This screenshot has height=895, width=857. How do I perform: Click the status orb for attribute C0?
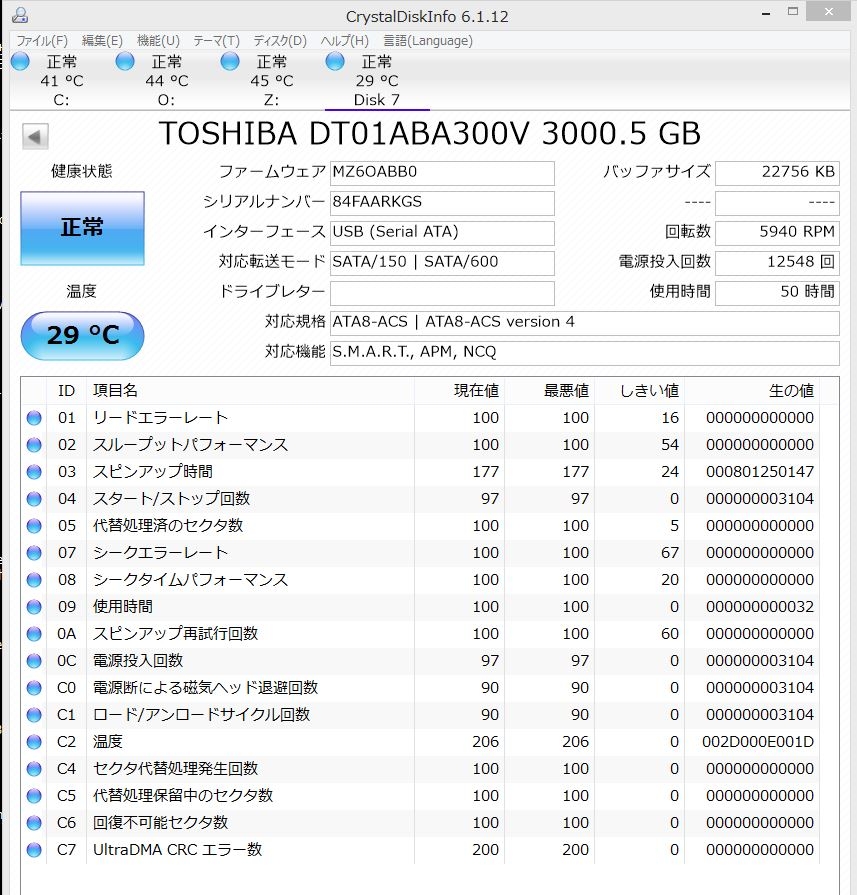(34, 688)
